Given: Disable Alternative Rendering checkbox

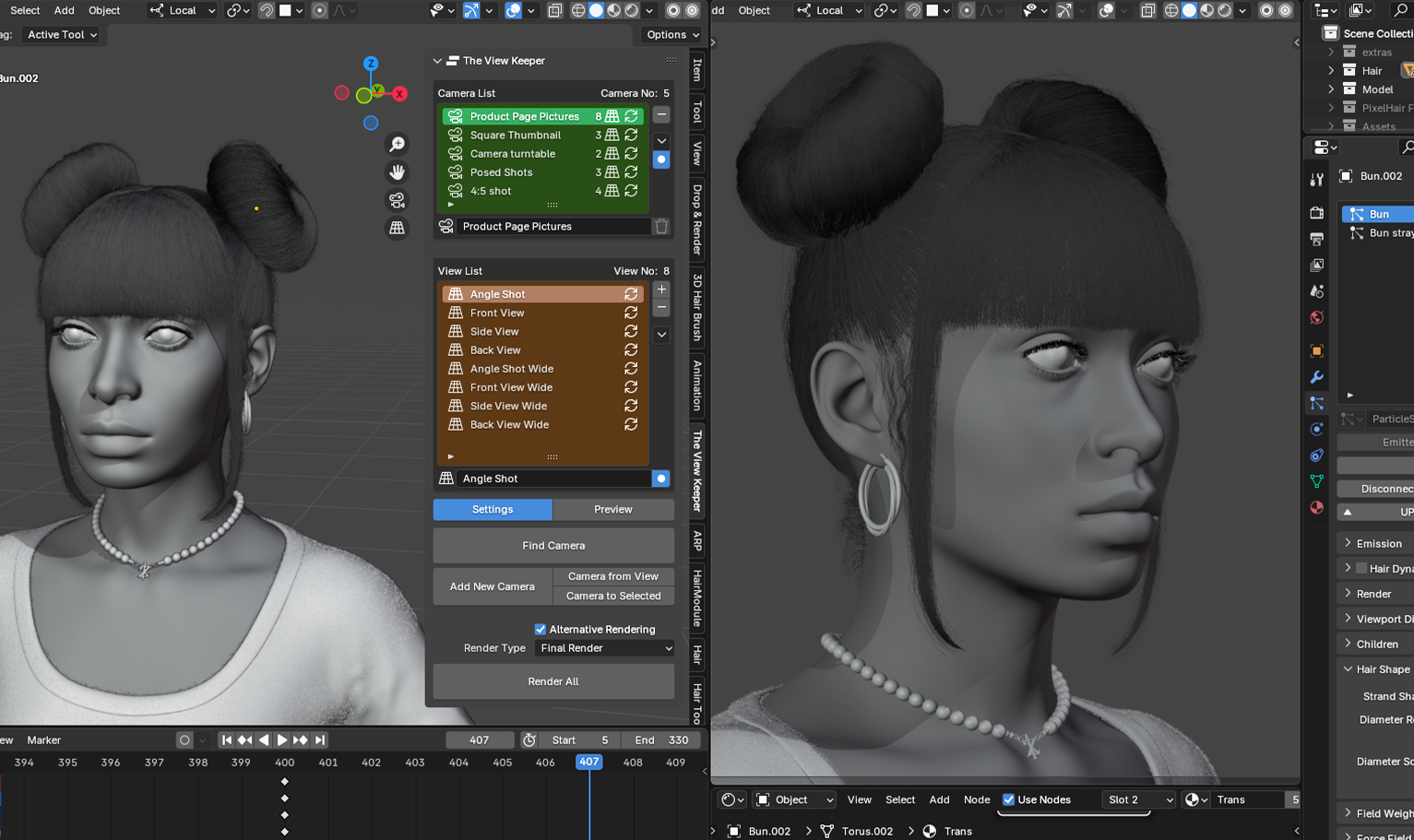Looking at the screenshot, I should click(541, 629).
